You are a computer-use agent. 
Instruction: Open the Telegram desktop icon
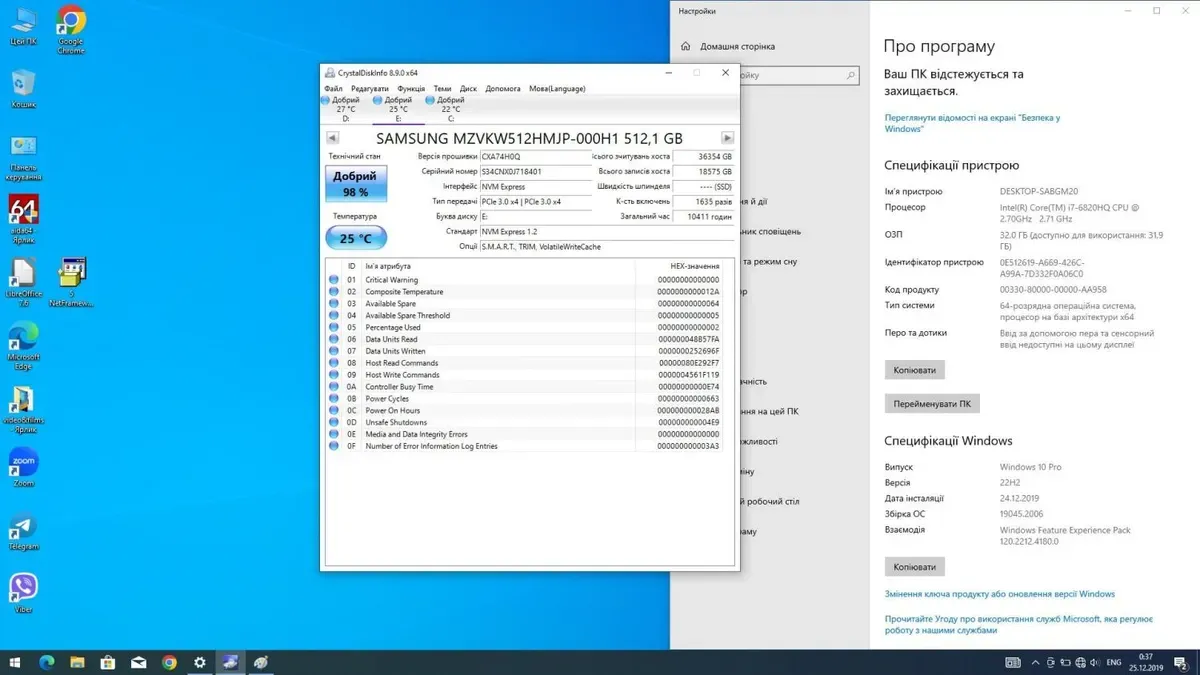(23, 531)
